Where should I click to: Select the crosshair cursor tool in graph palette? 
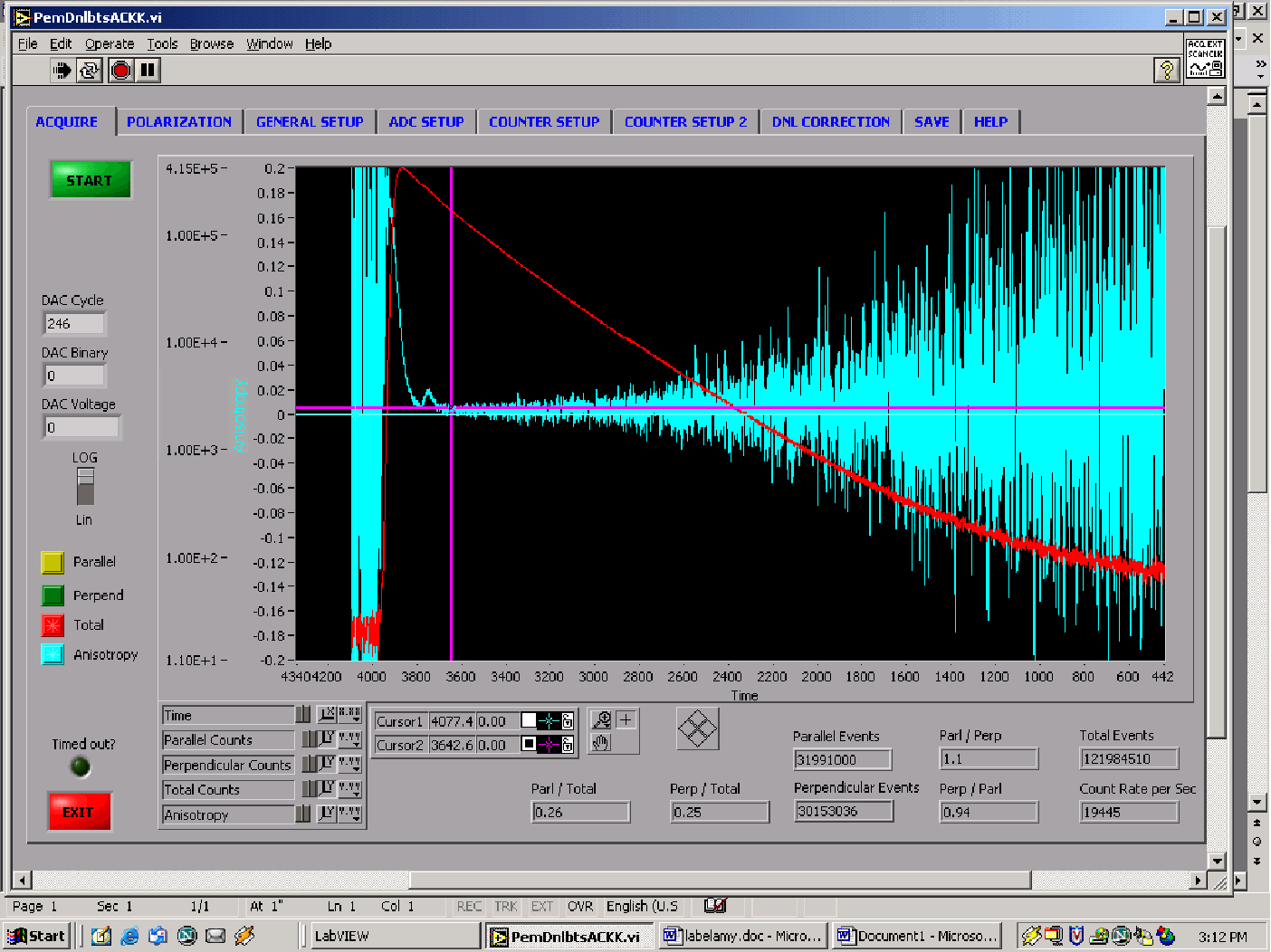(x=626, y=719)
